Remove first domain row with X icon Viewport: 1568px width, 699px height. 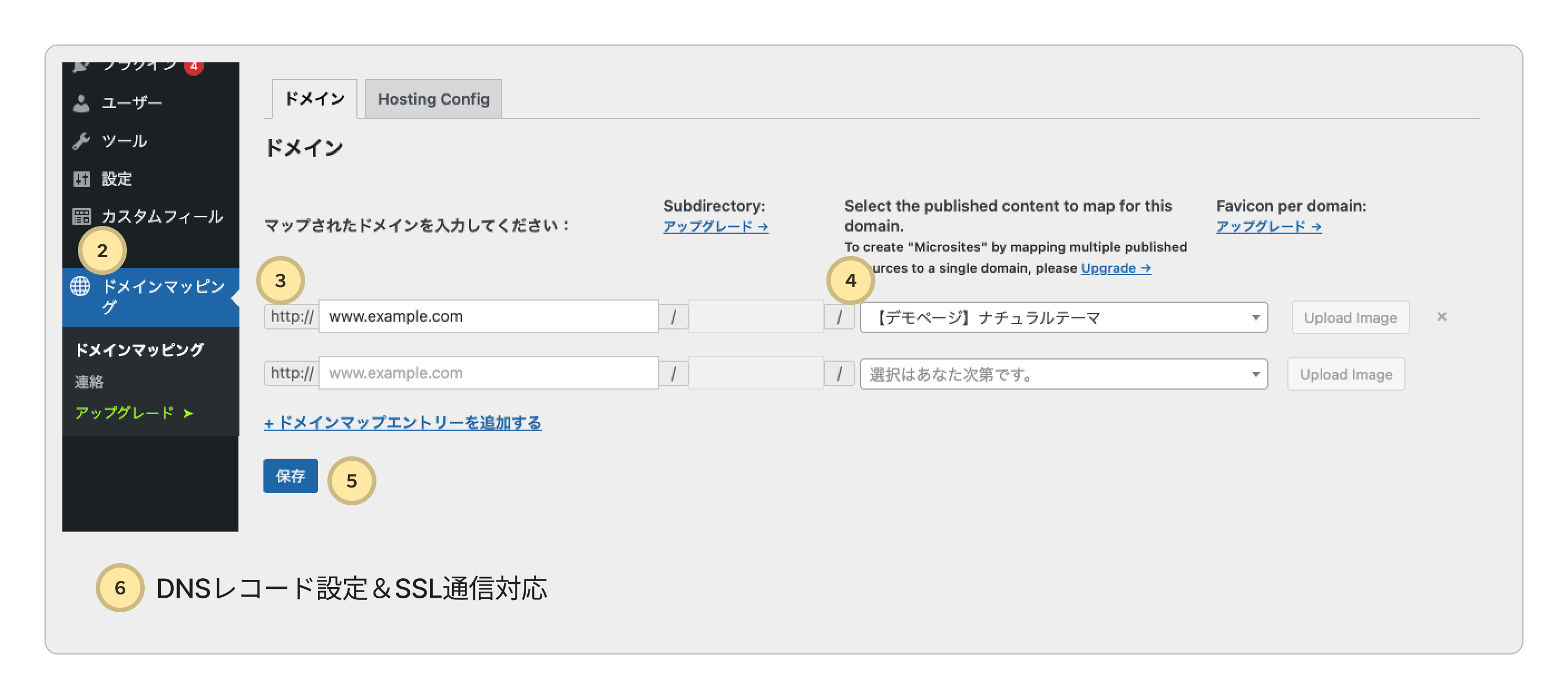pos(1442,316)
